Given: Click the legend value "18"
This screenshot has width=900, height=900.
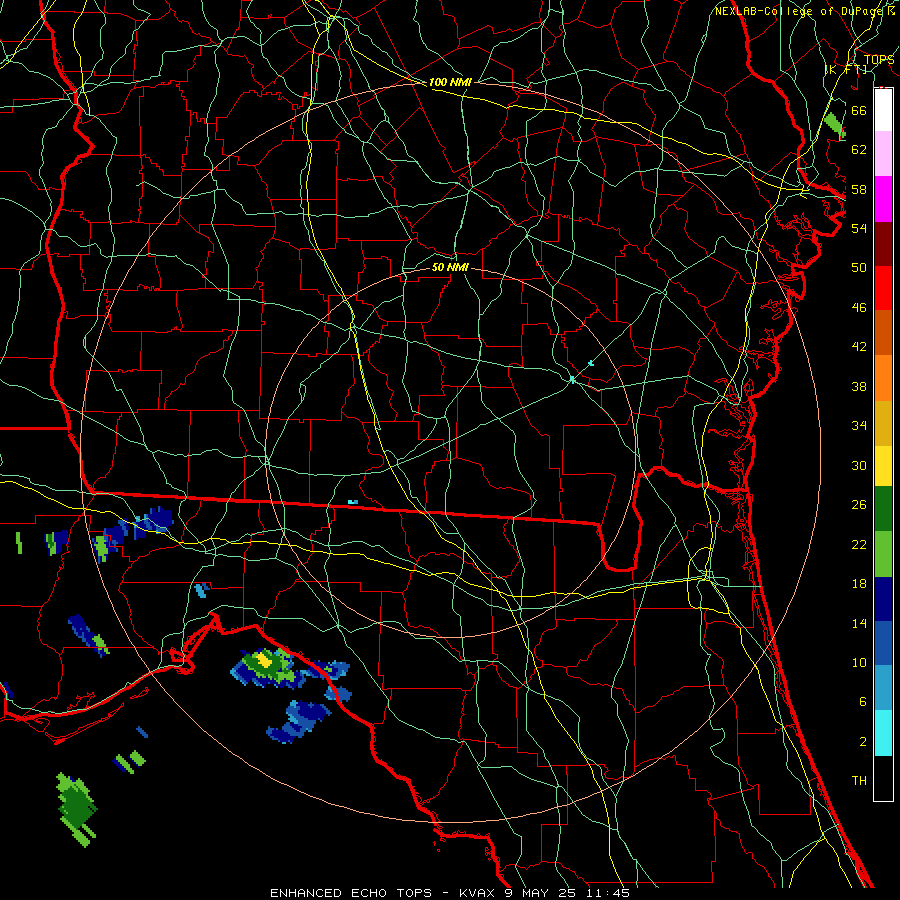Looking at the screenshot, I should (859, 584).
